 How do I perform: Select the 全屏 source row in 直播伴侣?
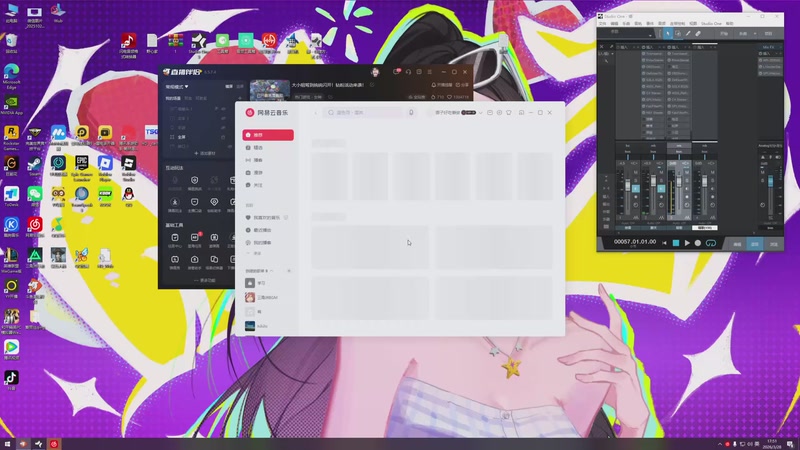[198, 137]
